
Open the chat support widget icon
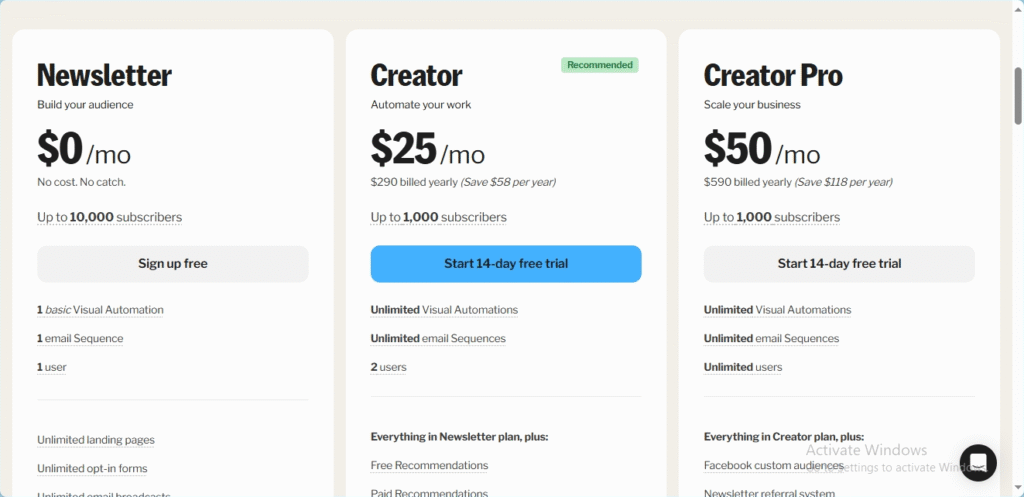pos(978,462)
